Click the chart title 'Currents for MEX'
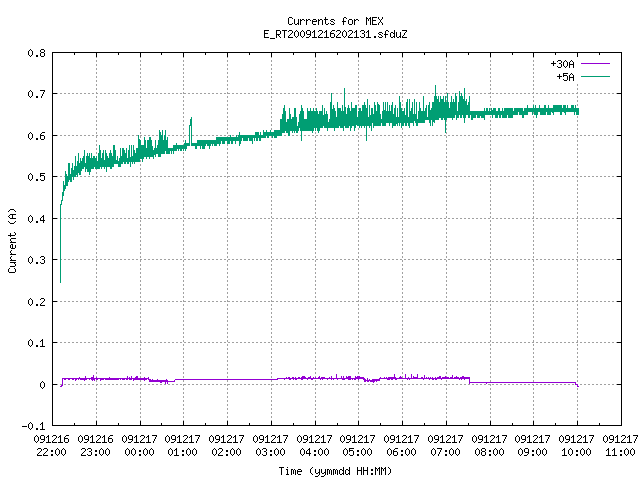The width and height of the screenshot is (640, 480). [335, 21]
